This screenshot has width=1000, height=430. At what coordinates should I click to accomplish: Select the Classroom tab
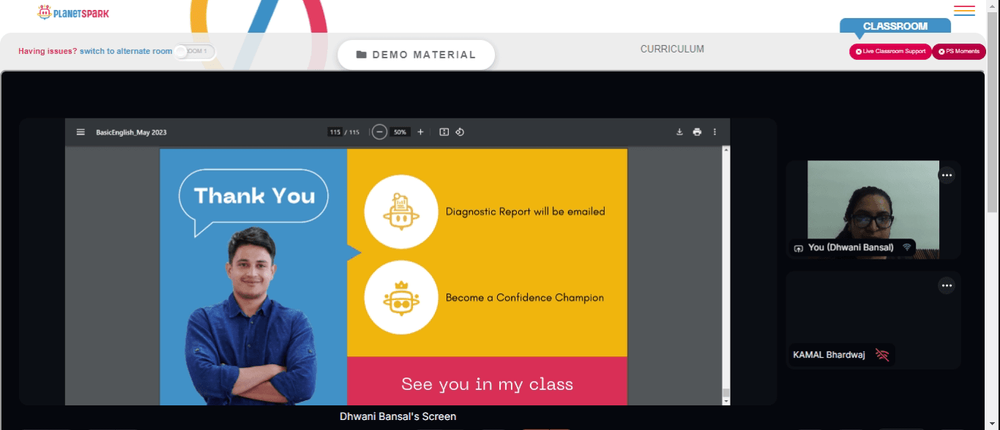pos(895,26)
